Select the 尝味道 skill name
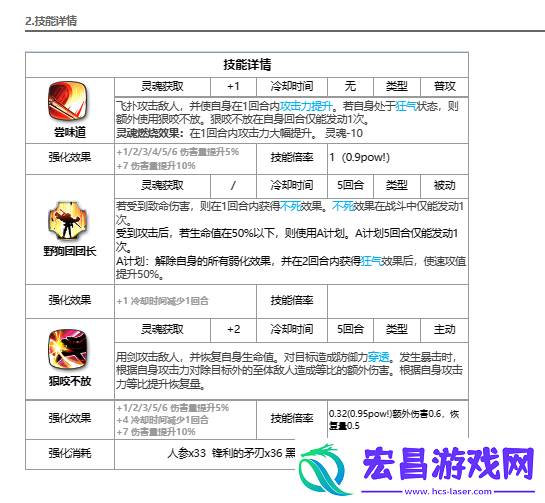Viewport: 545px width, 503px height. tap(70, 132)
